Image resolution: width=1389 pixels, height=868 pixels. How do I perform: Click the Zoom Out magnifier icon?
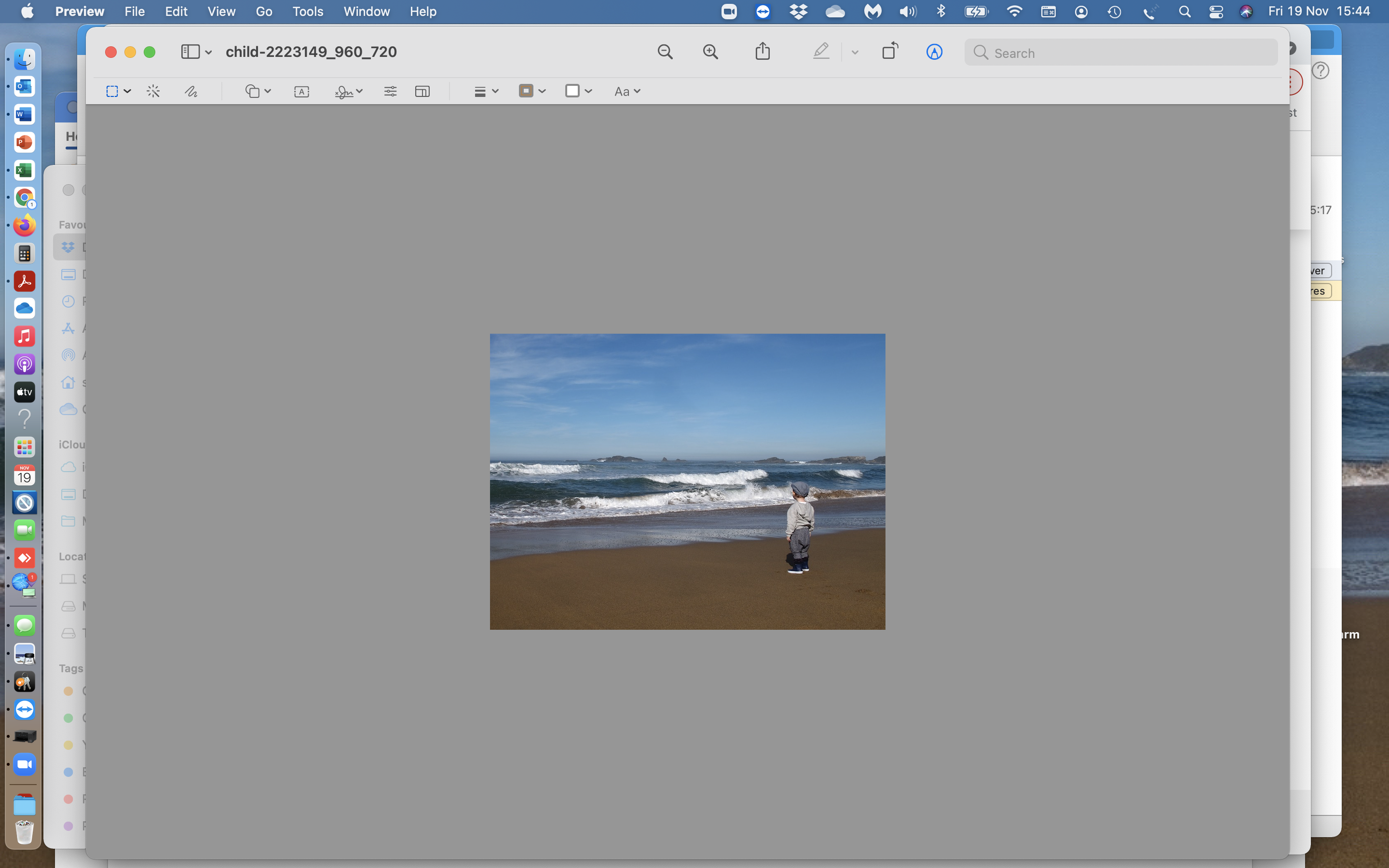pos(665,52)
